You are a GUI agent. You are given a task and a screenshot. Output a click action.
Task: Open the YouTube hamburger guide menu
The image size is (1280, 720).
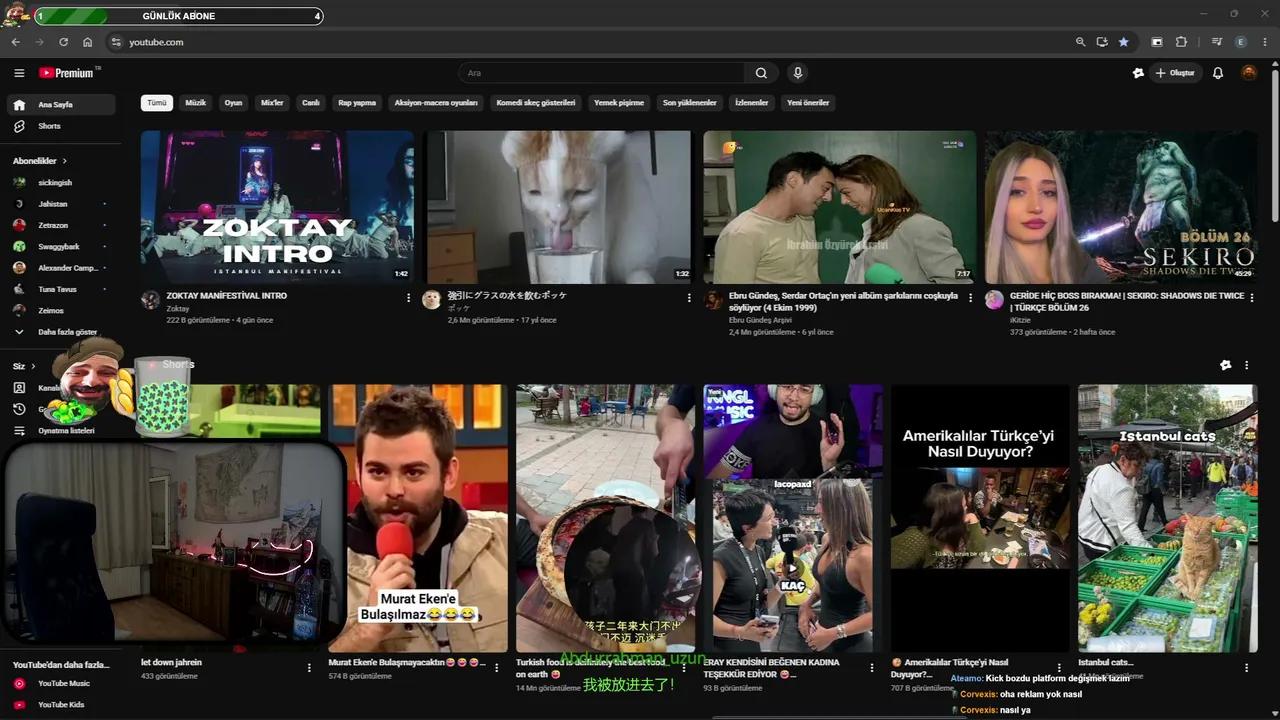click(x=19, y=73)
